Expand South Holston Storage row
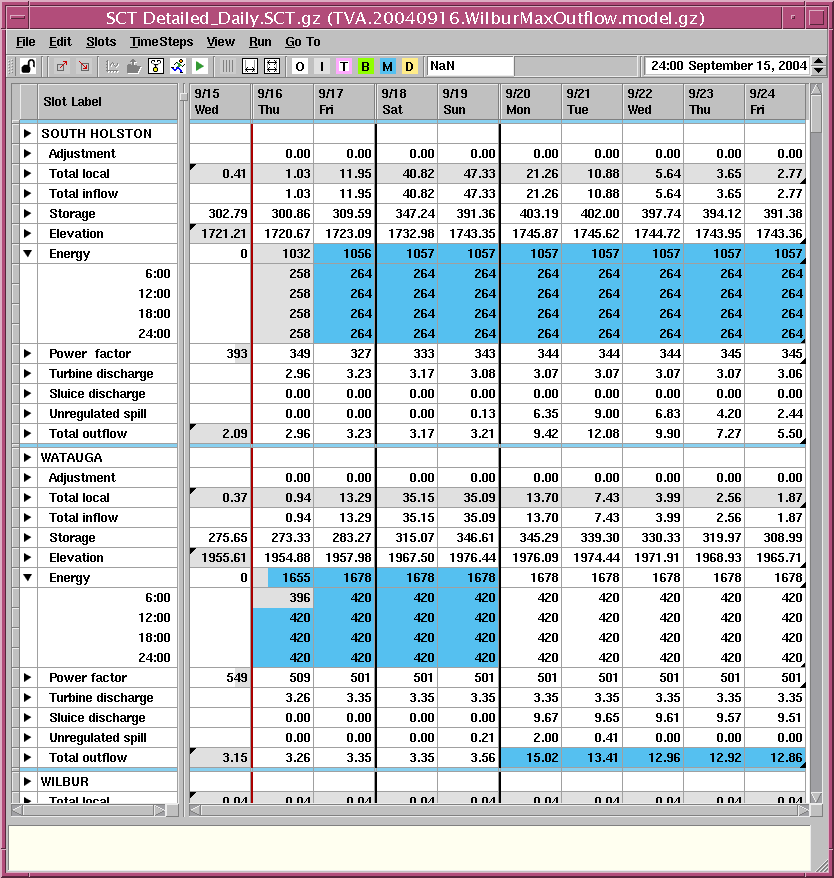The height and width of the screenshot is (878, 834). [27, 214]
